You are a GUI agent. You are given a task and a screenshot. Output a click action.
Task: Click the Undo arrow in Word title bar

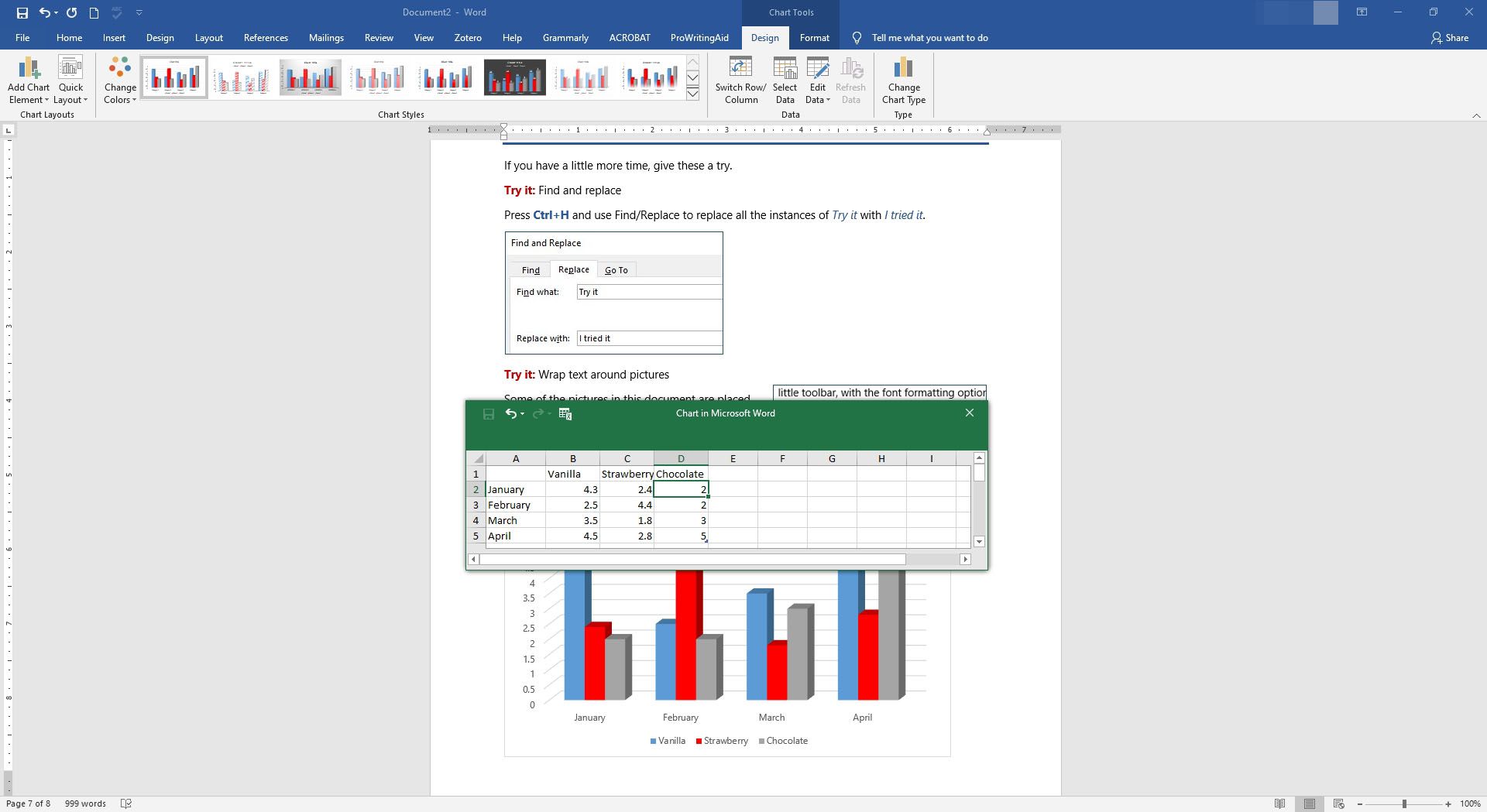click(x=44, y=12)
